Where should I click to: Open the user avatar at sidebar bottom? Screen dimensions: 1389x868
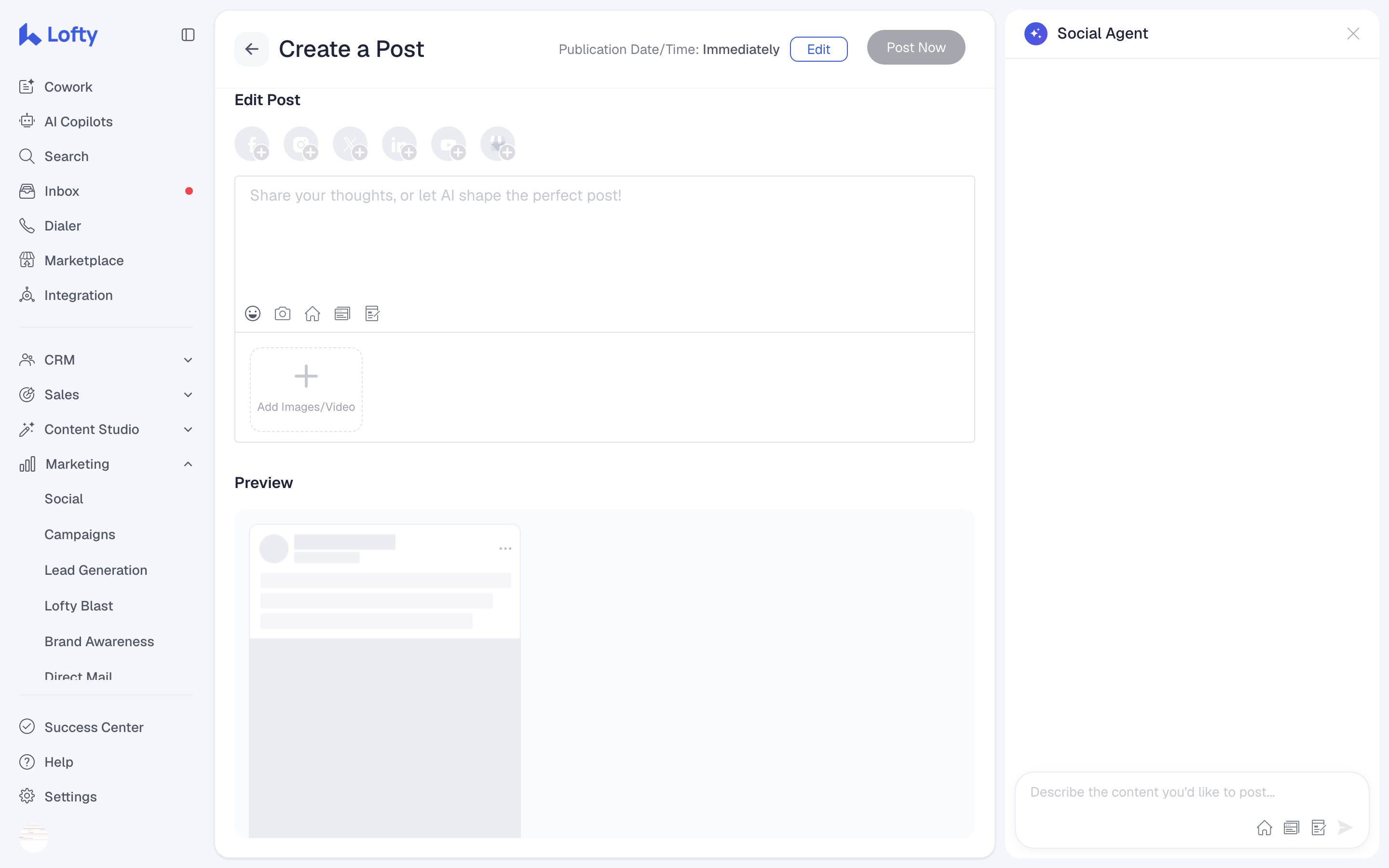point(34,837)
